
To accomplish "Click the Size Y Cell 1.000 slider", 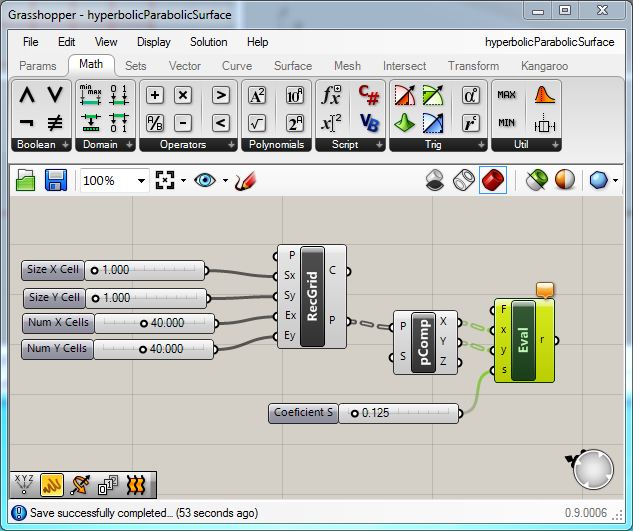I will 147,298.
